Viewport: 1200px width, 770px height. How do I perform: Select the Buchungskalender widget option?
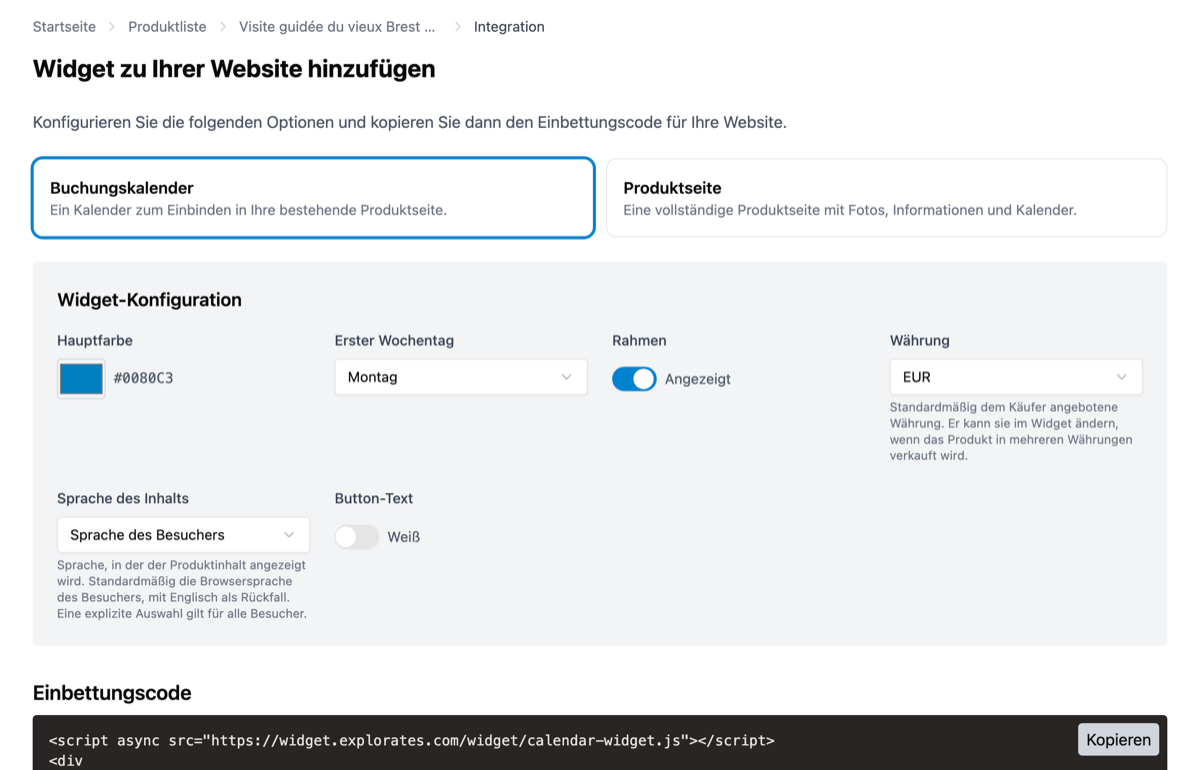click(314, 198)
